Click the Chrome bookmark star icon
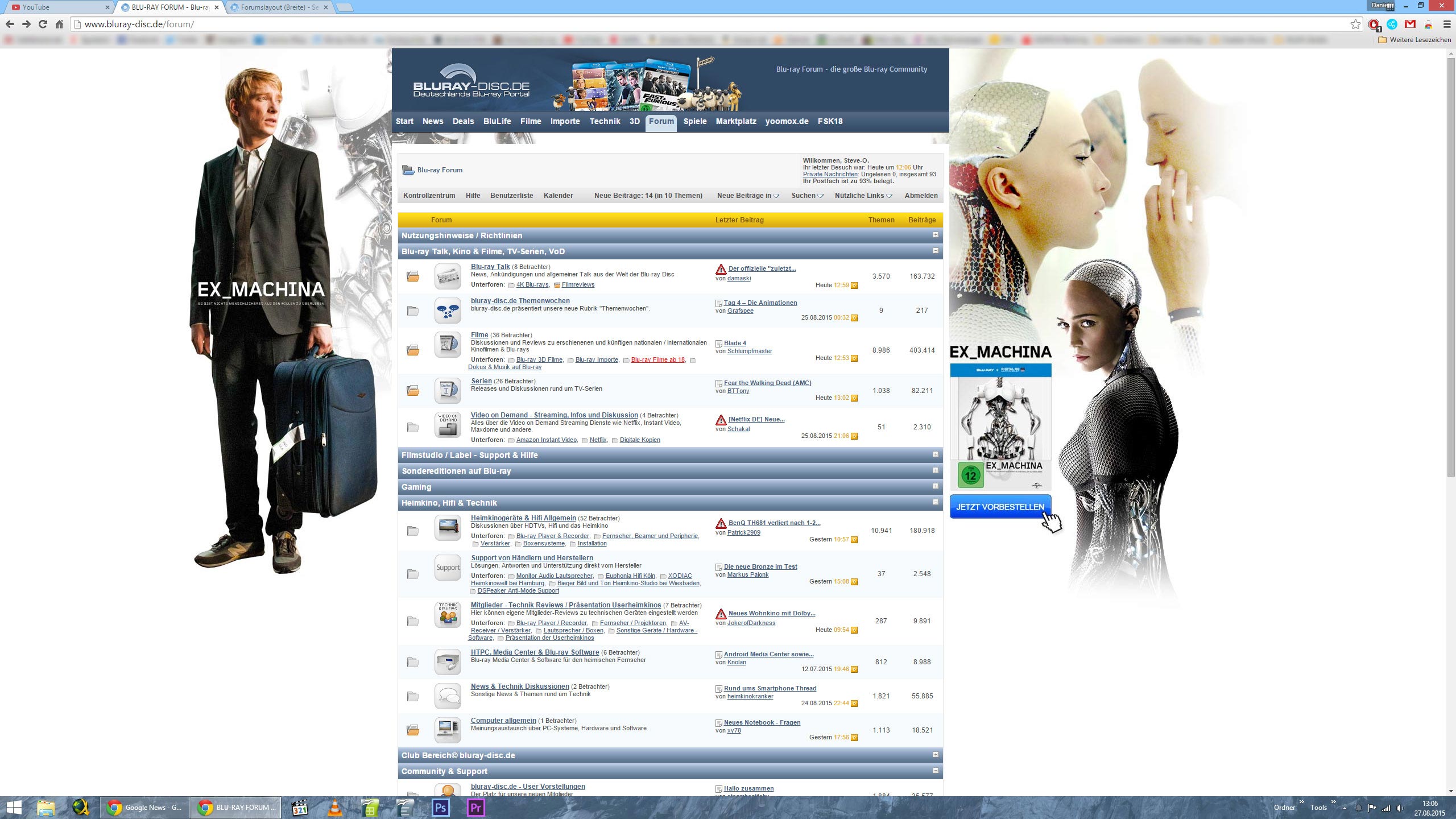Screen dimensions: 1456x819 pyautogui.click(x=1355, y=24)
